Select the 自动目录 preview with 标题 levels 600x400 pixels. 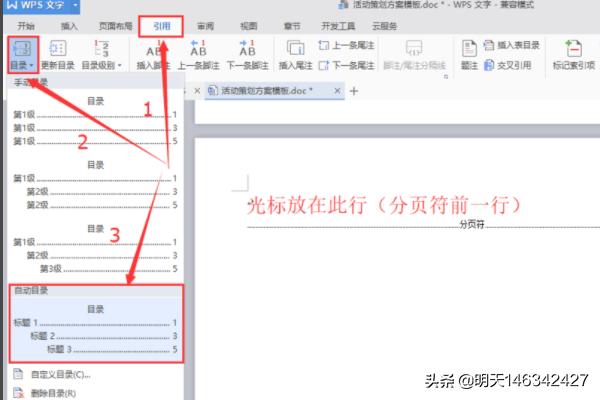94,329
